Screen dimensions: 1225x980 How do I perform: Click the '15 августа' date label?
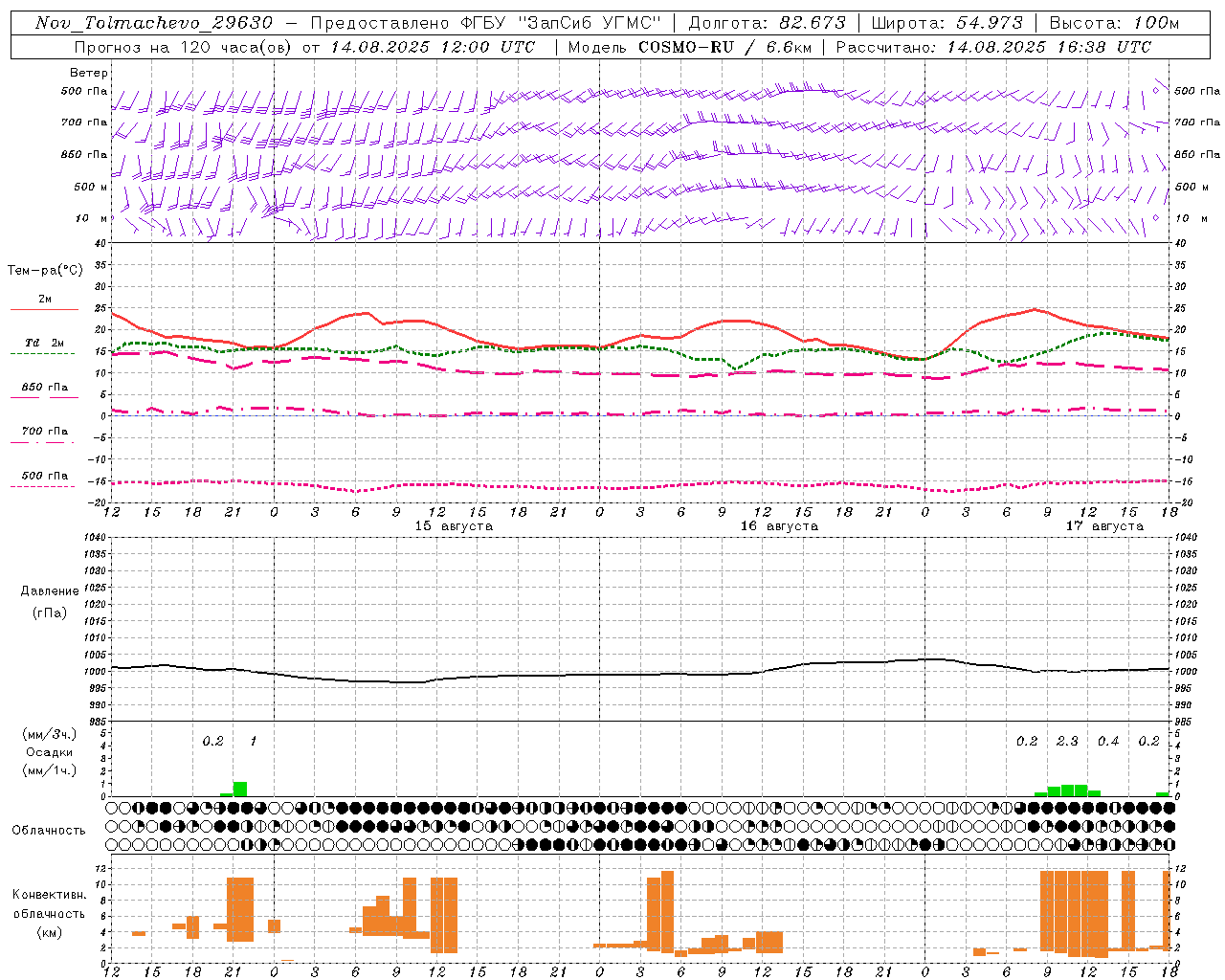(454, 526)
